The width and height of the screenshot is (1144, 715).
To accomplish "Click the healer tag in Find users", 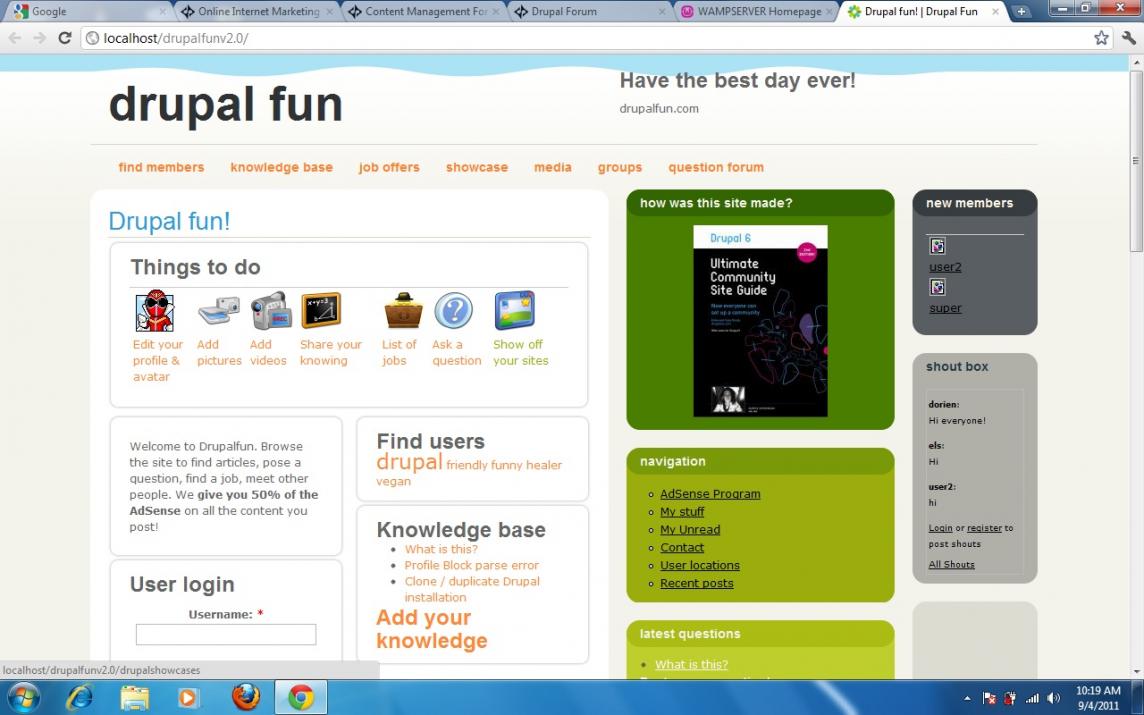I will coord(544,465).
